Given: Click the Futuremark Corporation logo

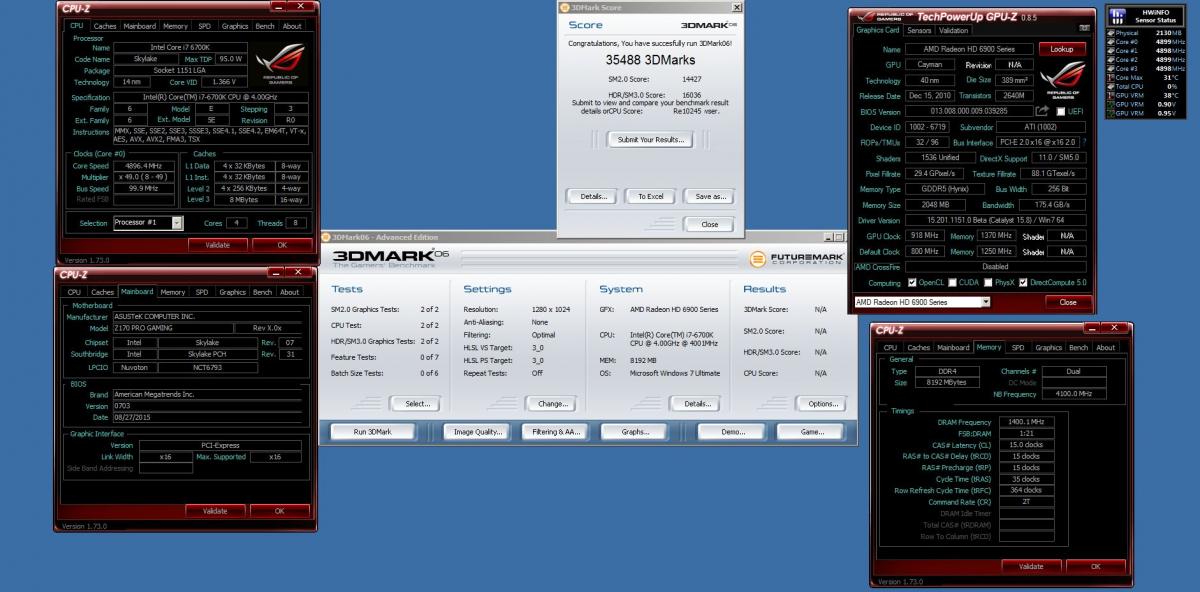Looking at the screenshot, I should point(796,259).
